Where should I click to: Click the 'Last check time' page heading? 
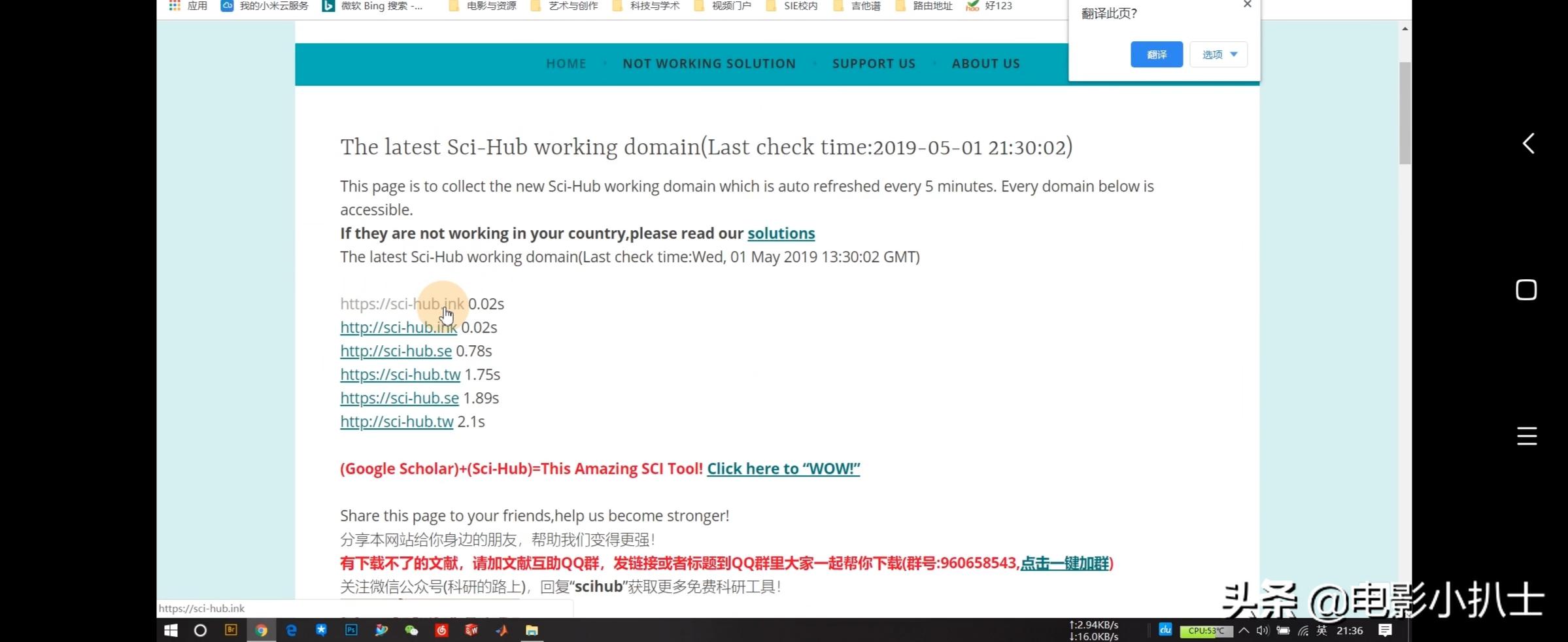click(706, 147)
